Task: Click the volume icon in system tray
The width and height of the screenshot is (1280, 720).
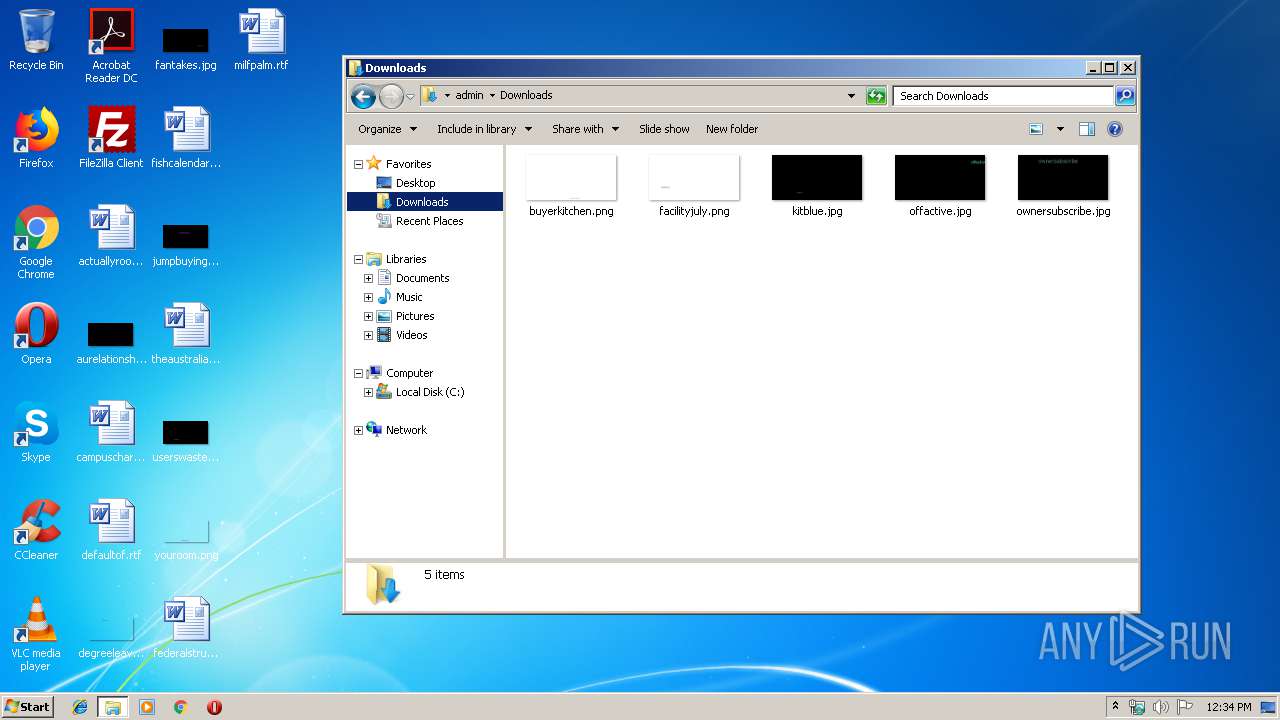Action: 1161,707
